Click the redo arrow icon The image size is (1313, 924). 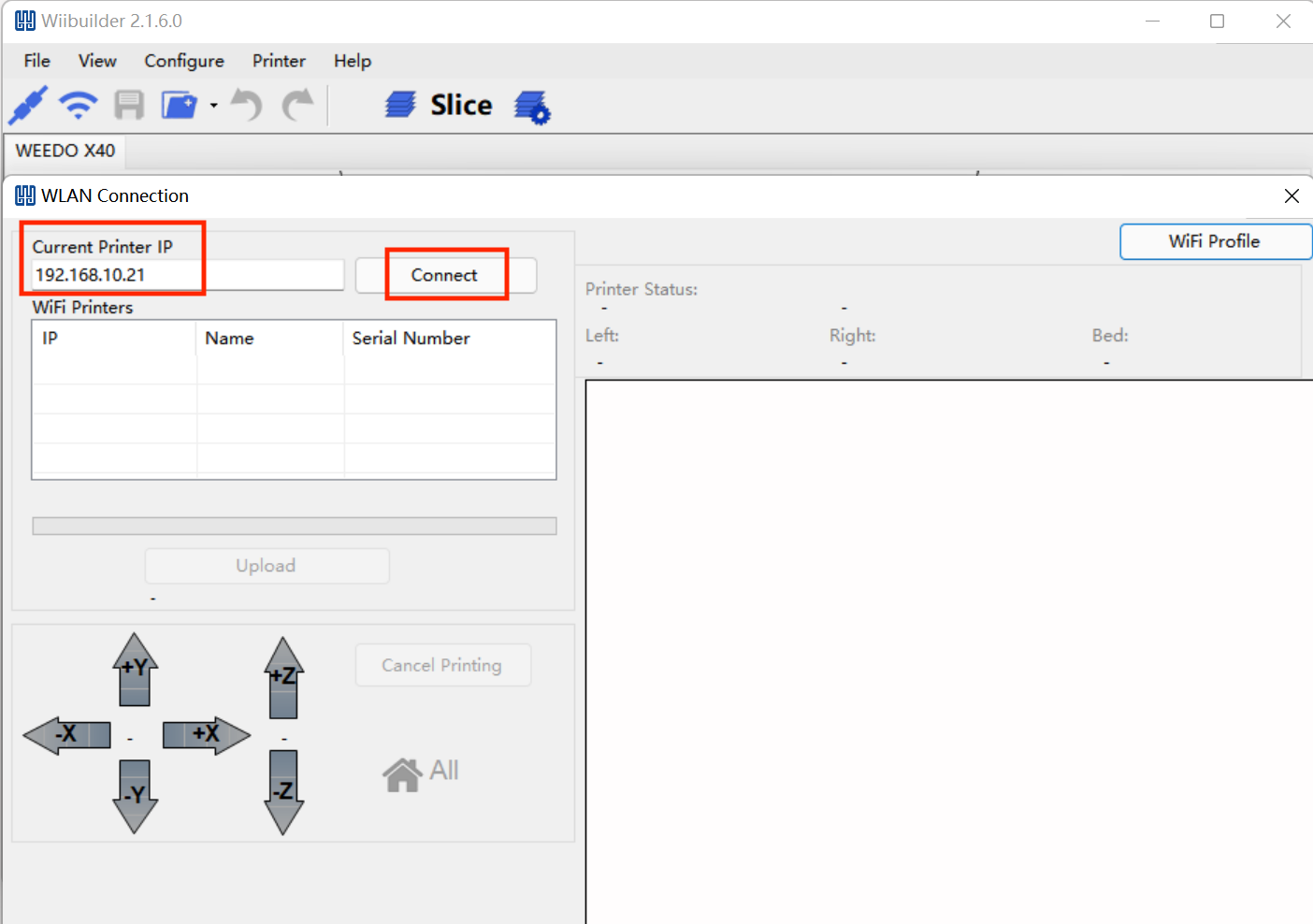(298, 105)
